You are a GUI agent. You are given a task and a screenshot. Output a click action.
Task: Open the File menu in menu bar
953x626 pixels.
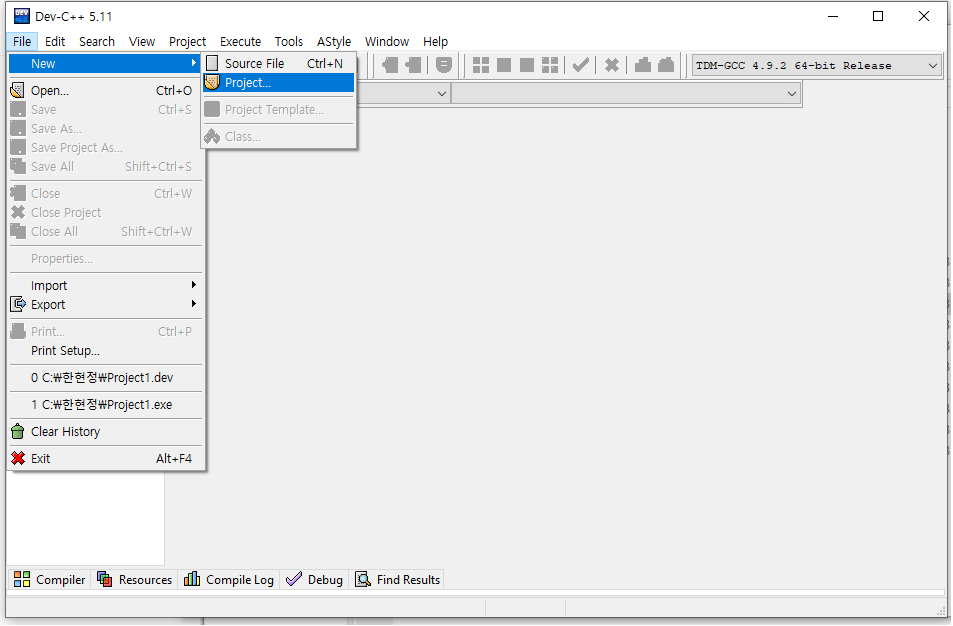[x=22, y=41]
